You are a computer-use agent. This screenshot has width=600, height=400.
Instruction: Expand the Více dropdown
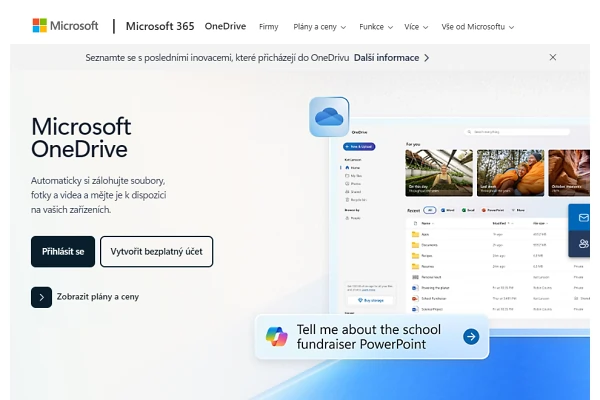point(416,27)
